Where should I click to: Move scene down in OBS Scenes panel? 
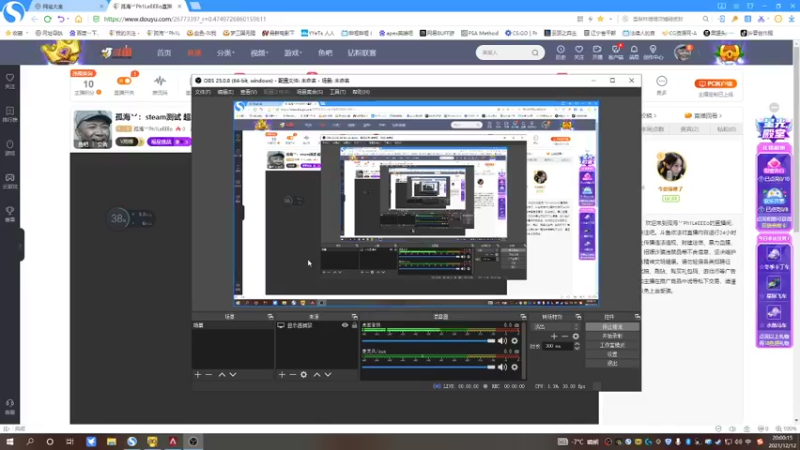tap(233, 374)
